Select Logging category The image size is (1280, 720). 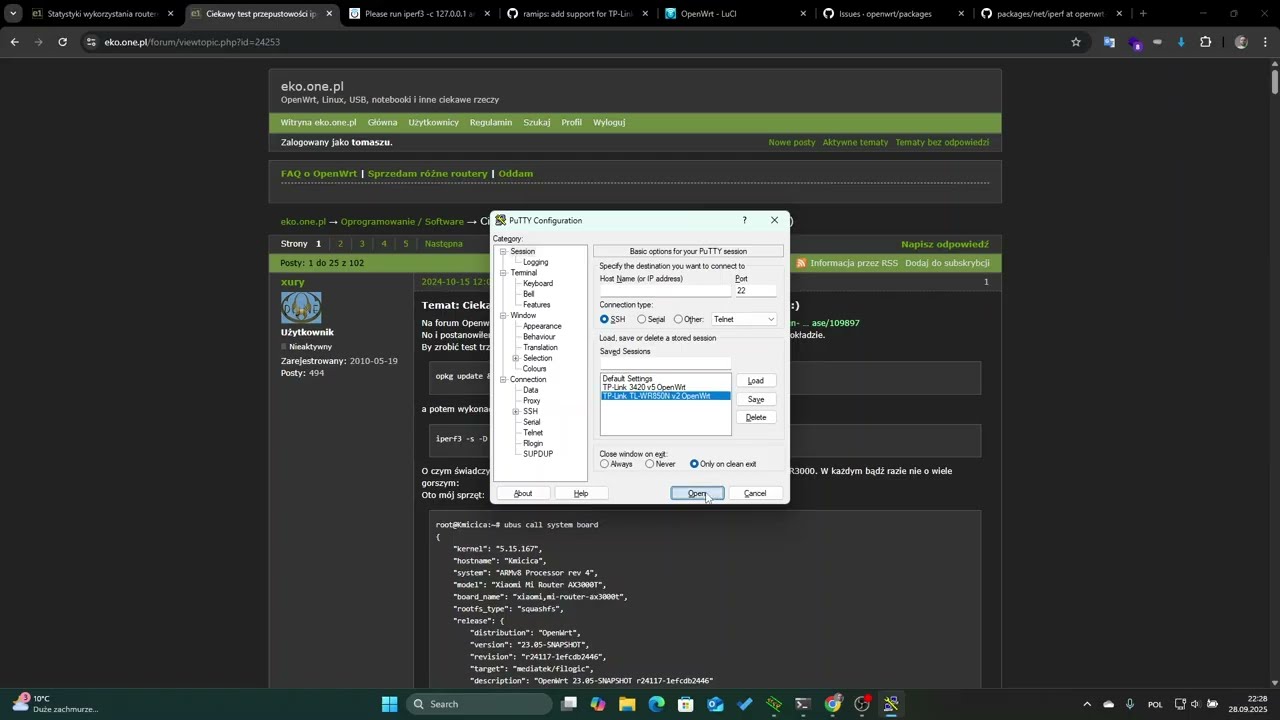[535, 262]
